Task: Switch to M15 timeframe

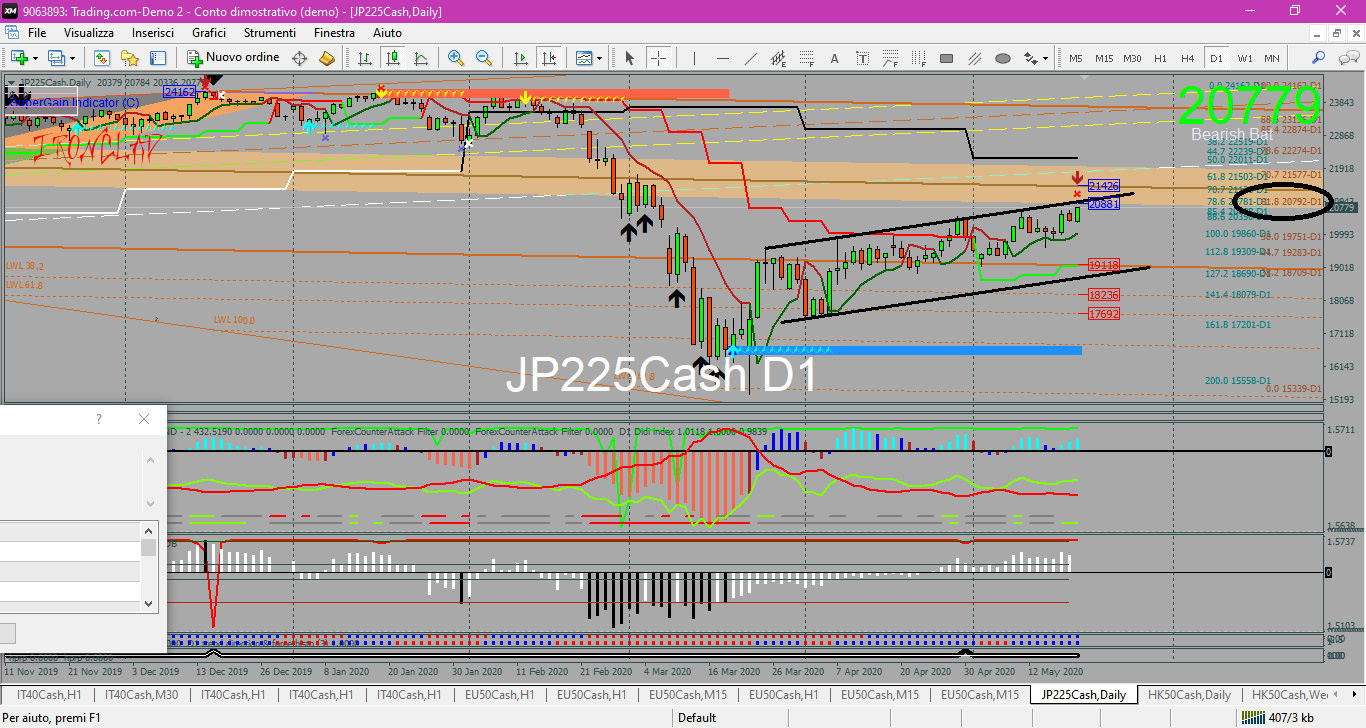Action: tap(1104, 58)
